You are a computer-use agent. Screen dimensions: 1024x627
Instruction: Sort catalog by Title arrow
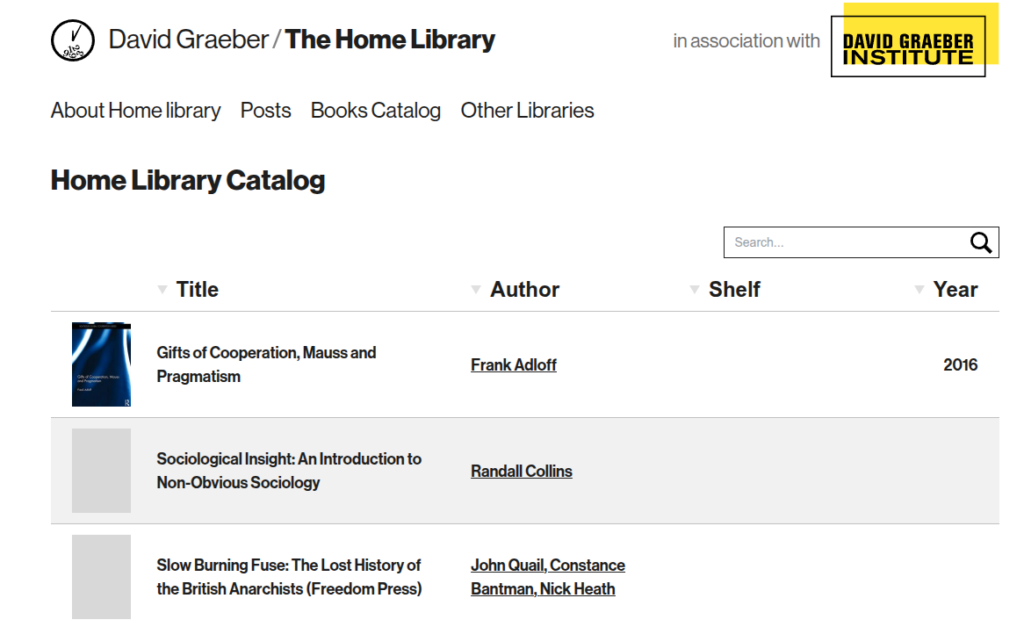[x=162, y=289]
